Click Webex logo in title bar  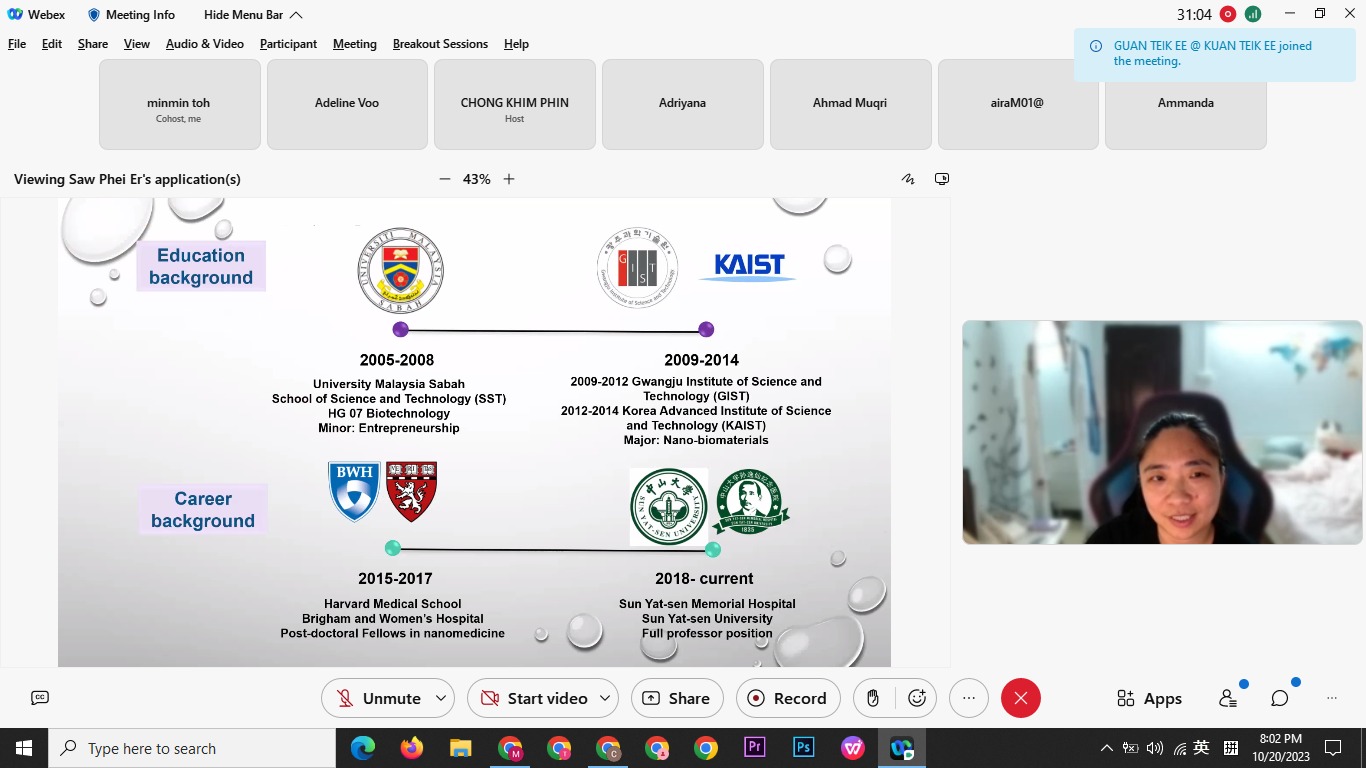click(15, 14)
